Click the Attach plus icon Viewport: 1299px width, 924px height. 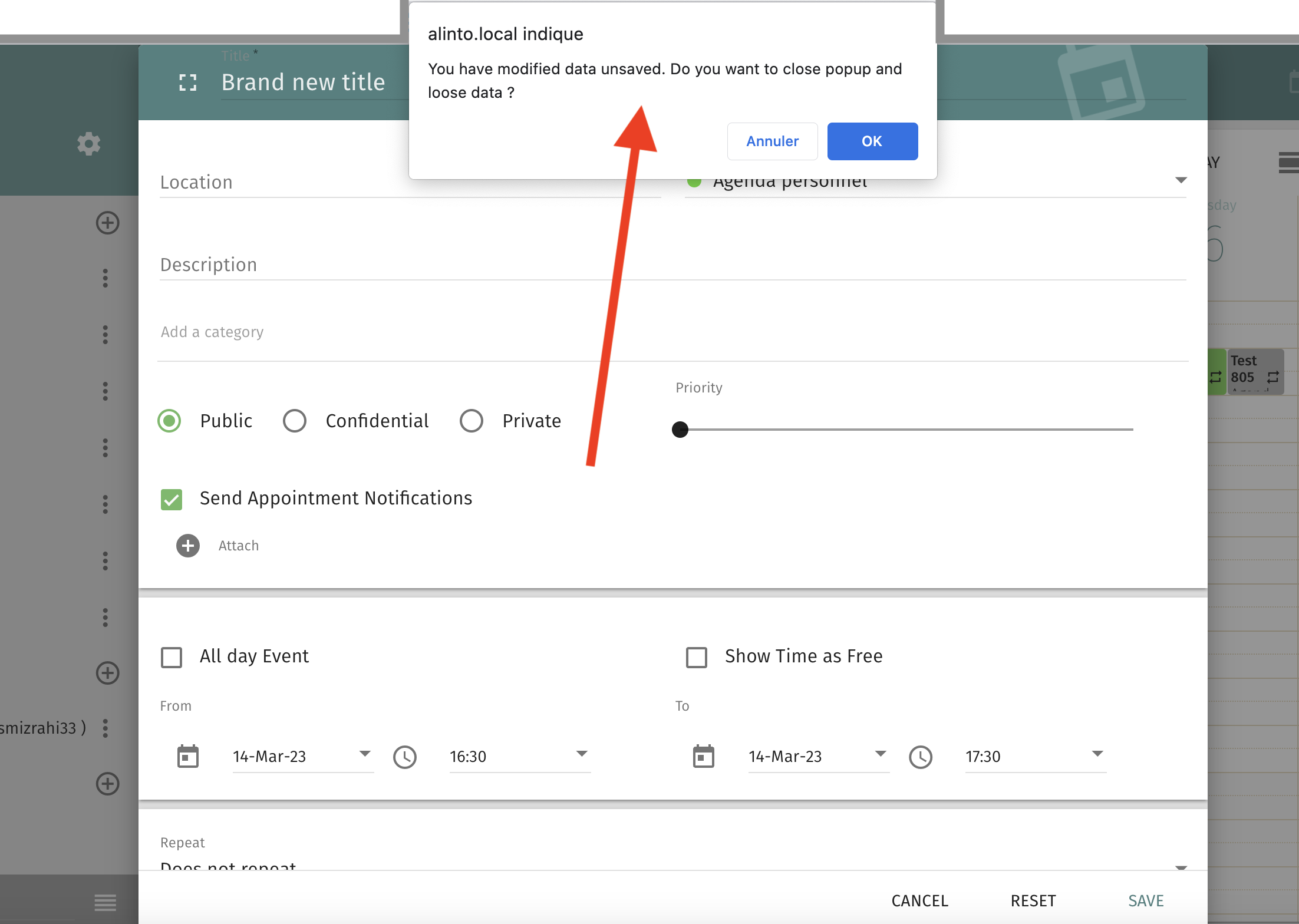pos(188,546)
